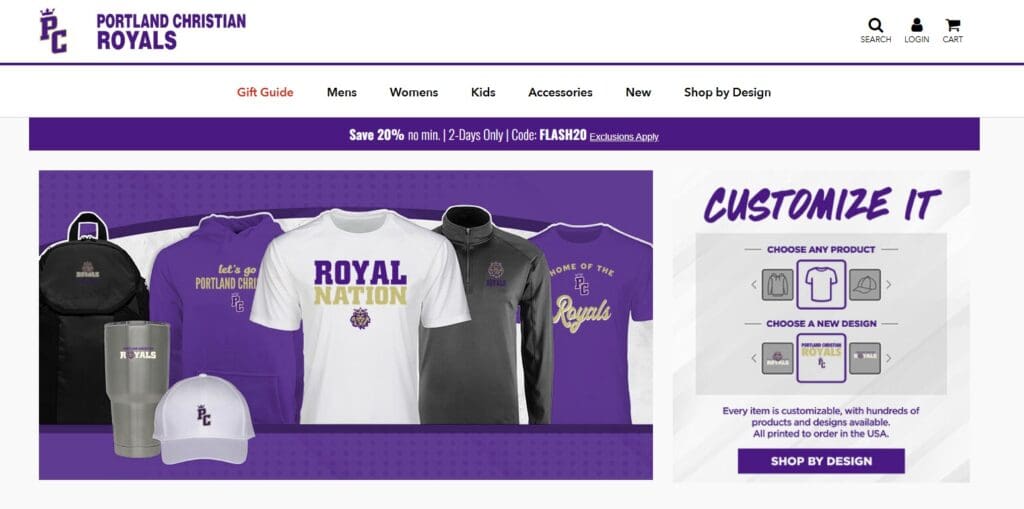Go to previous design with left chevron
Screen dimensions: 1024x509
coord(754,358)
